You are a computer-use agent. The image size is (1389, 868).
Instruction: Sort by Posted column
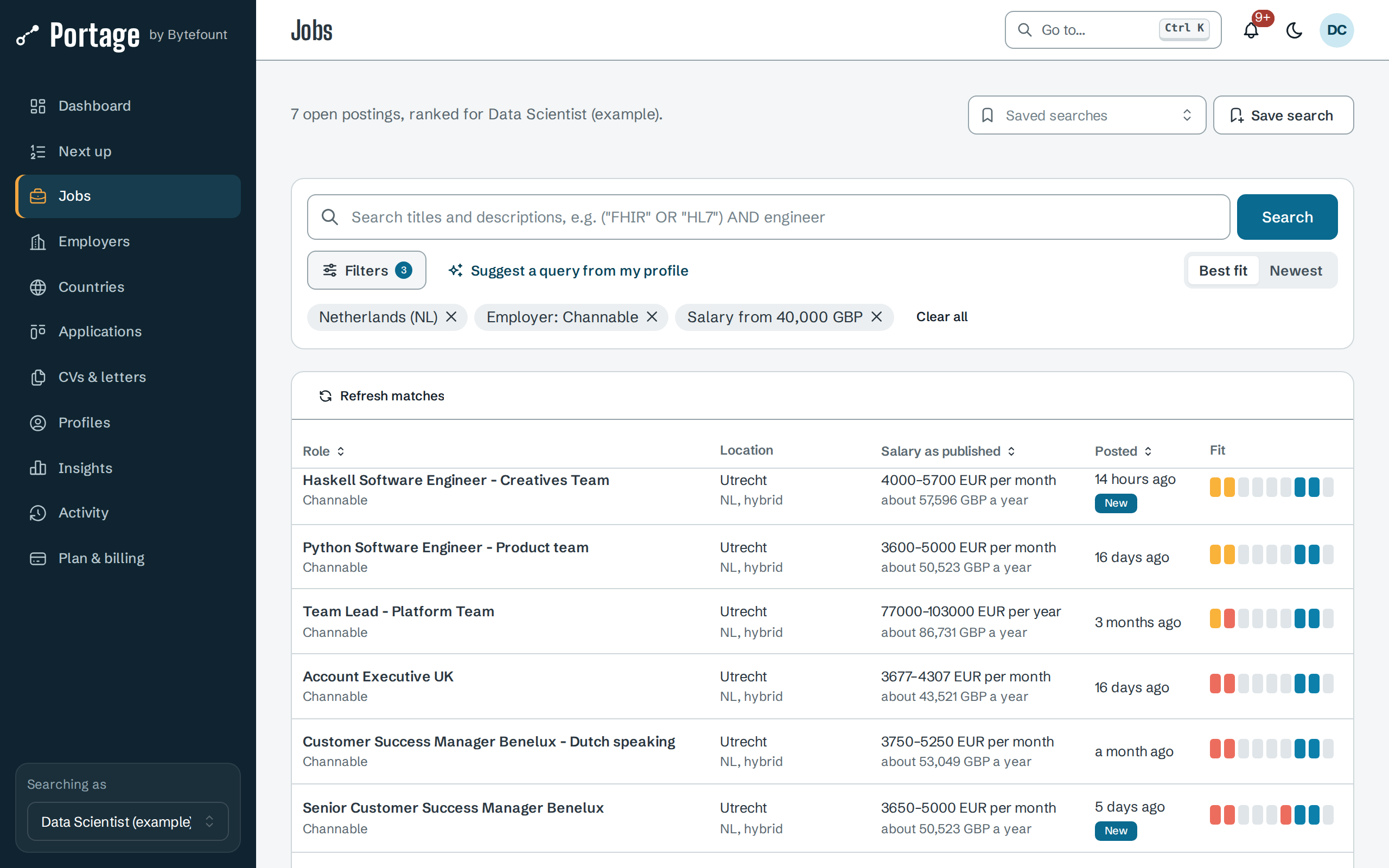pos(1123,451)
